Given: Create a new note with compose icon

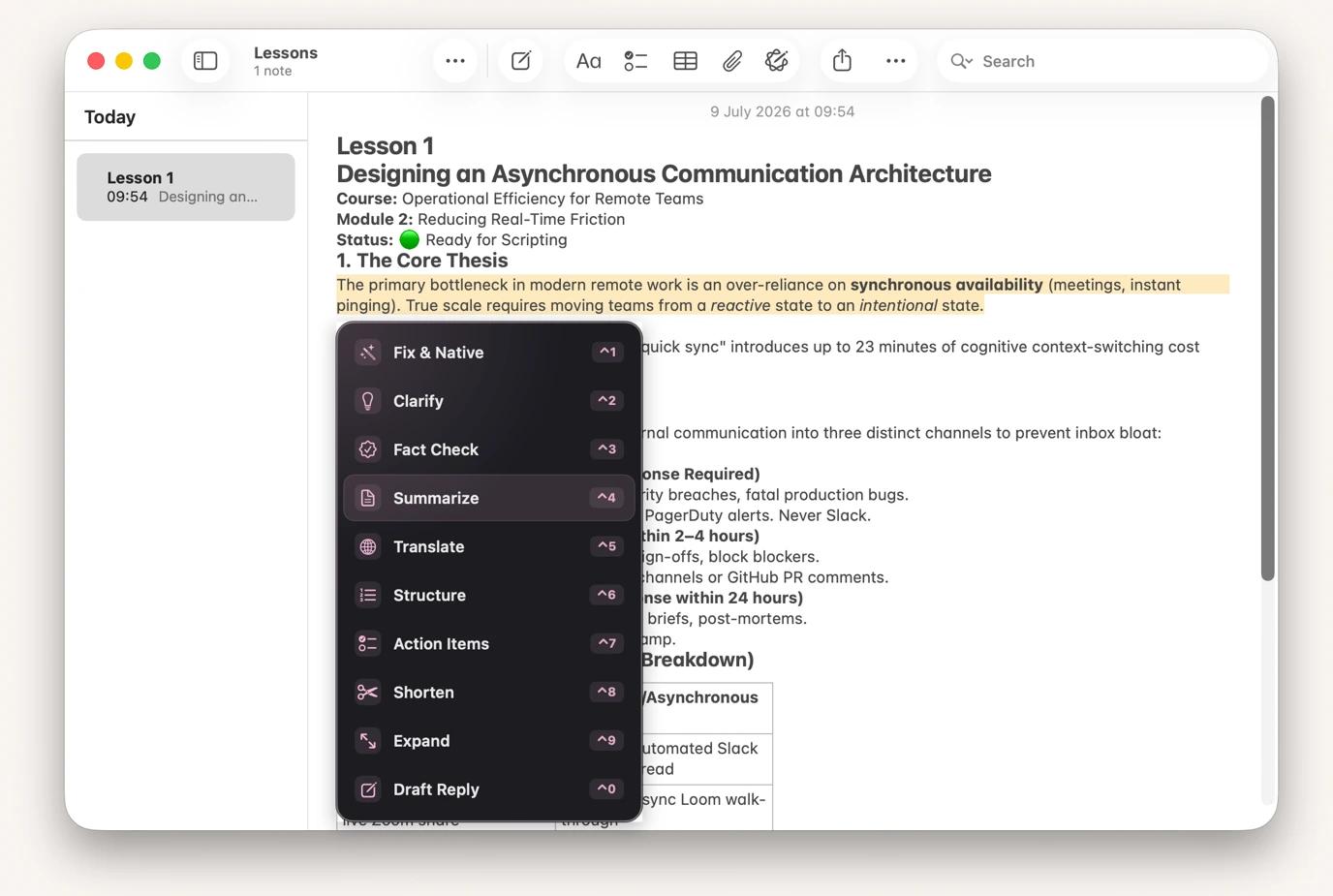Looking at the screenshot, I should 521,61.
